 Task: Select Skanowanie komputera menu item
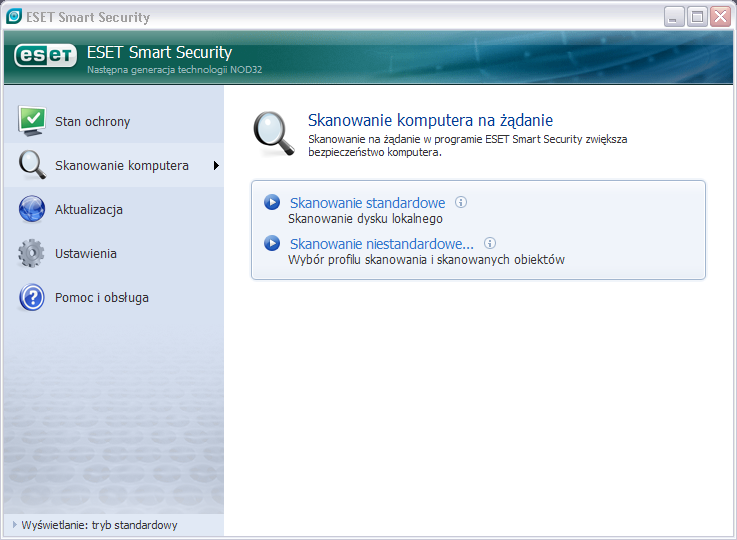click(114, 165)
